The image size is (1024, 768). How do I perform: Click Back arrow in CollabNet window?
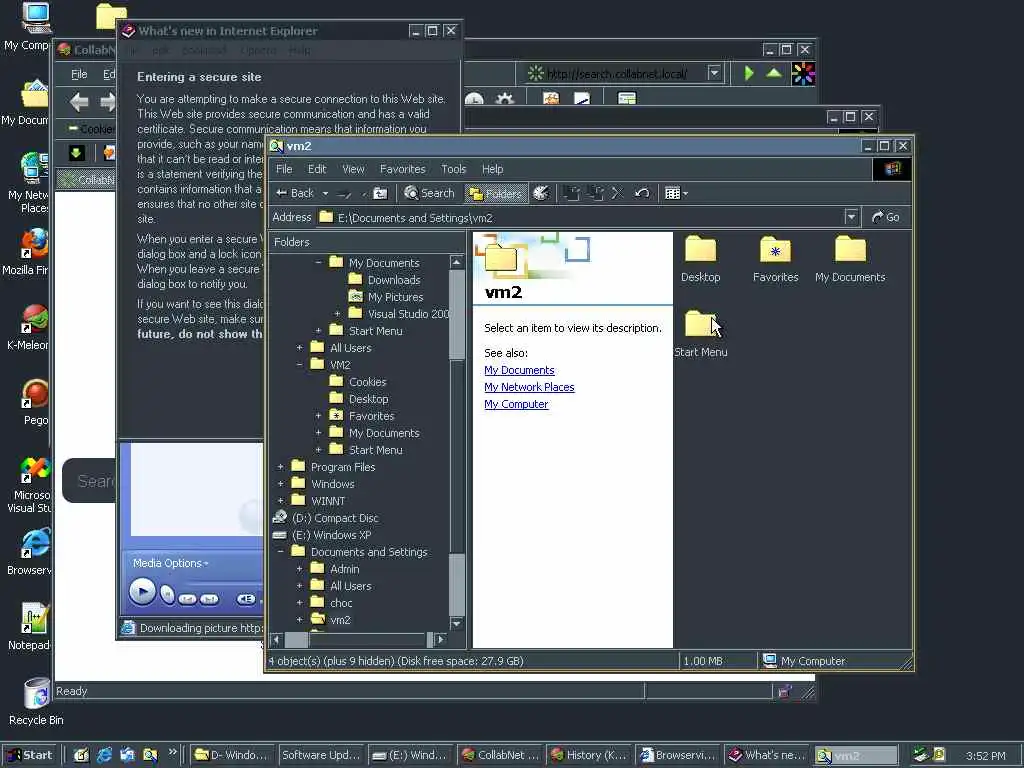coord(79,102)
